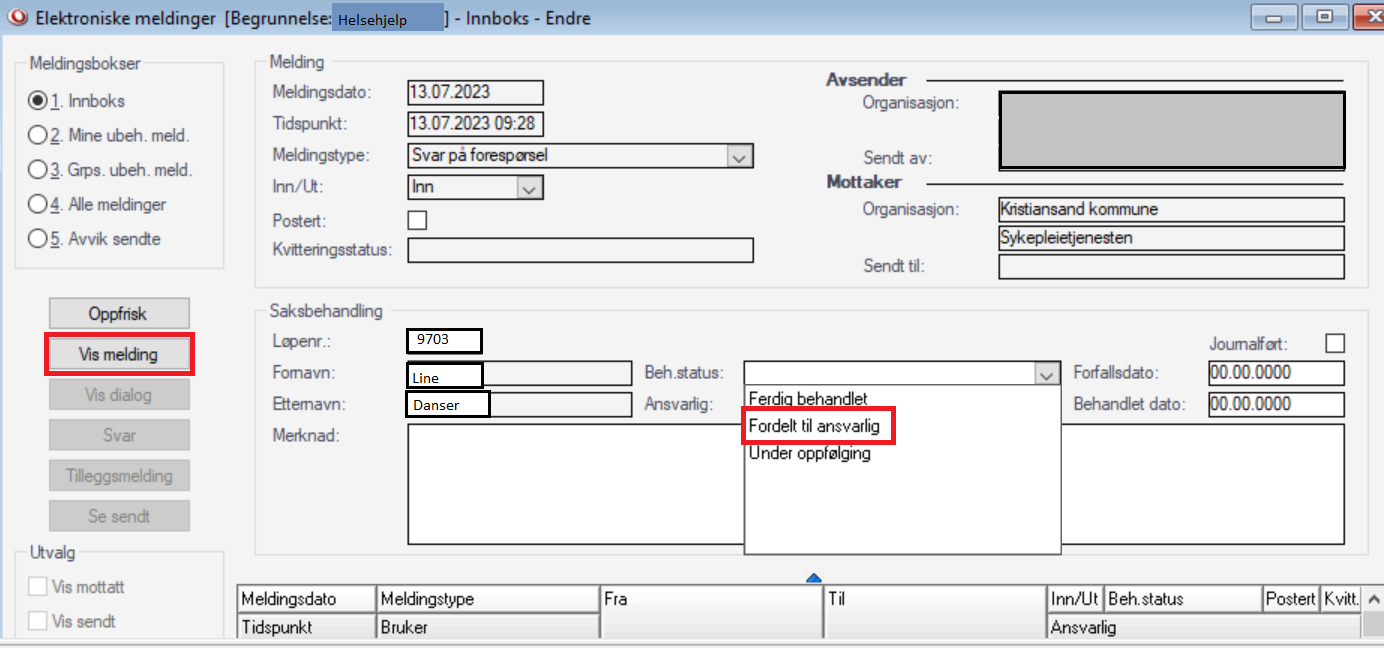Select the Innboks radio button
1384x648 pixels.
point(38,101)
